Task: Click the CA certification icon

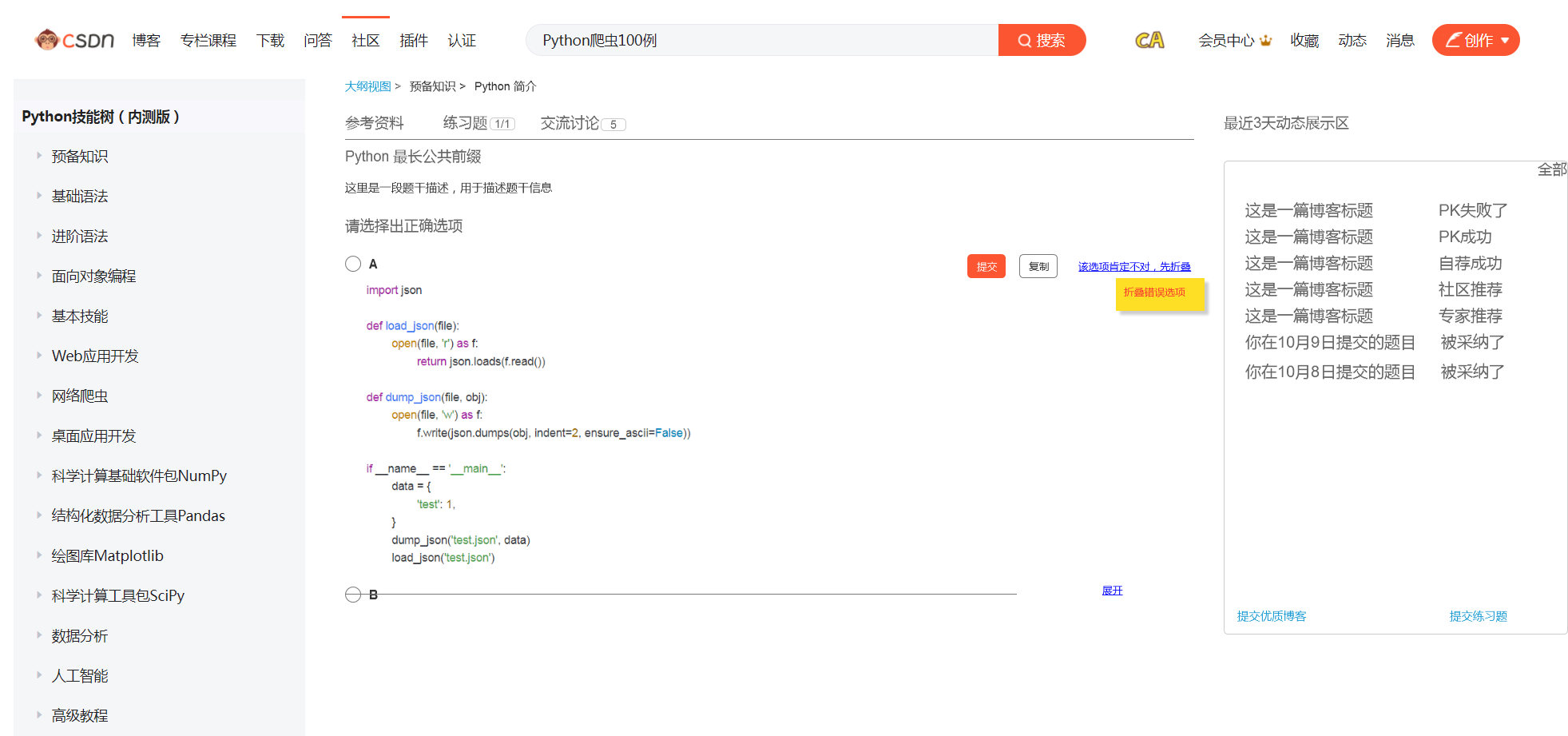Action: tap(1149, 40)
